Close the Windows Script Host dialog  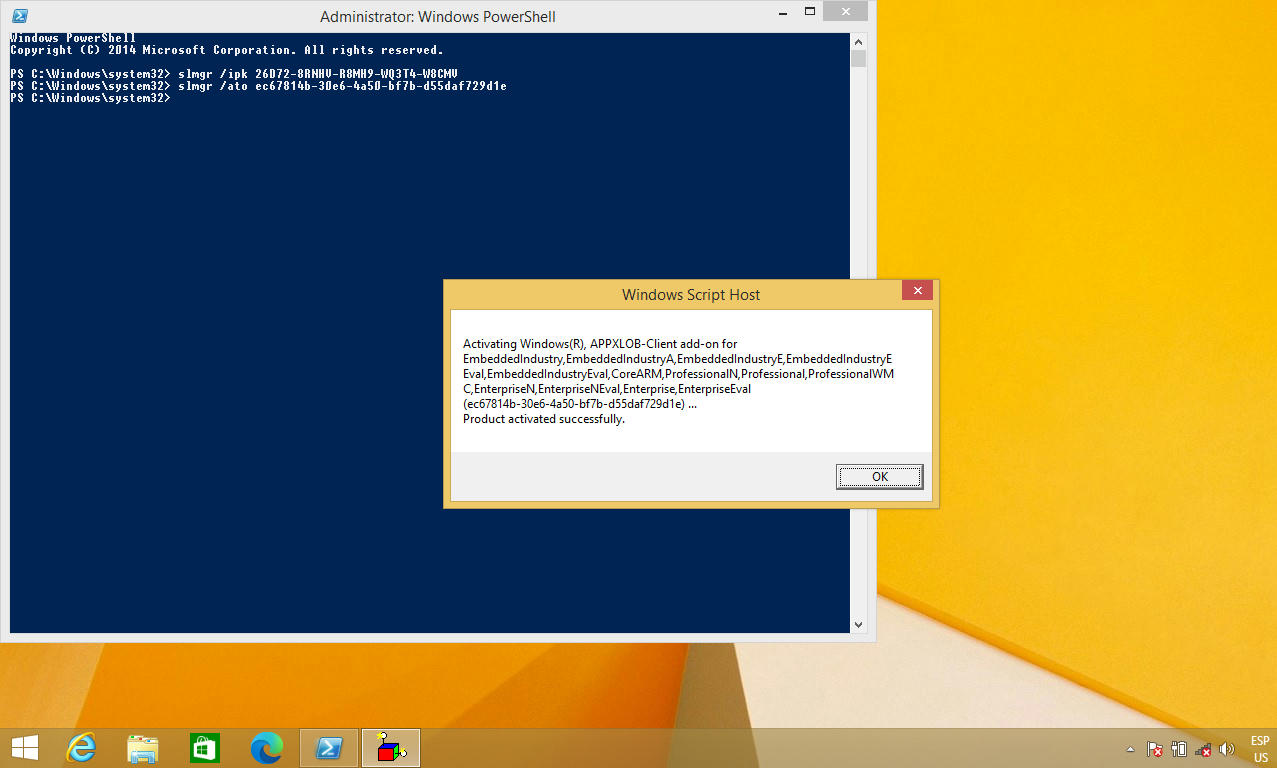(917, 291)
